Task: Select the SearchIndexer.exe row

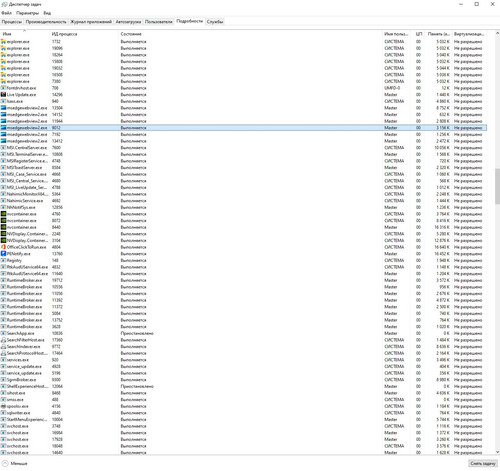Action: [243, 346]
